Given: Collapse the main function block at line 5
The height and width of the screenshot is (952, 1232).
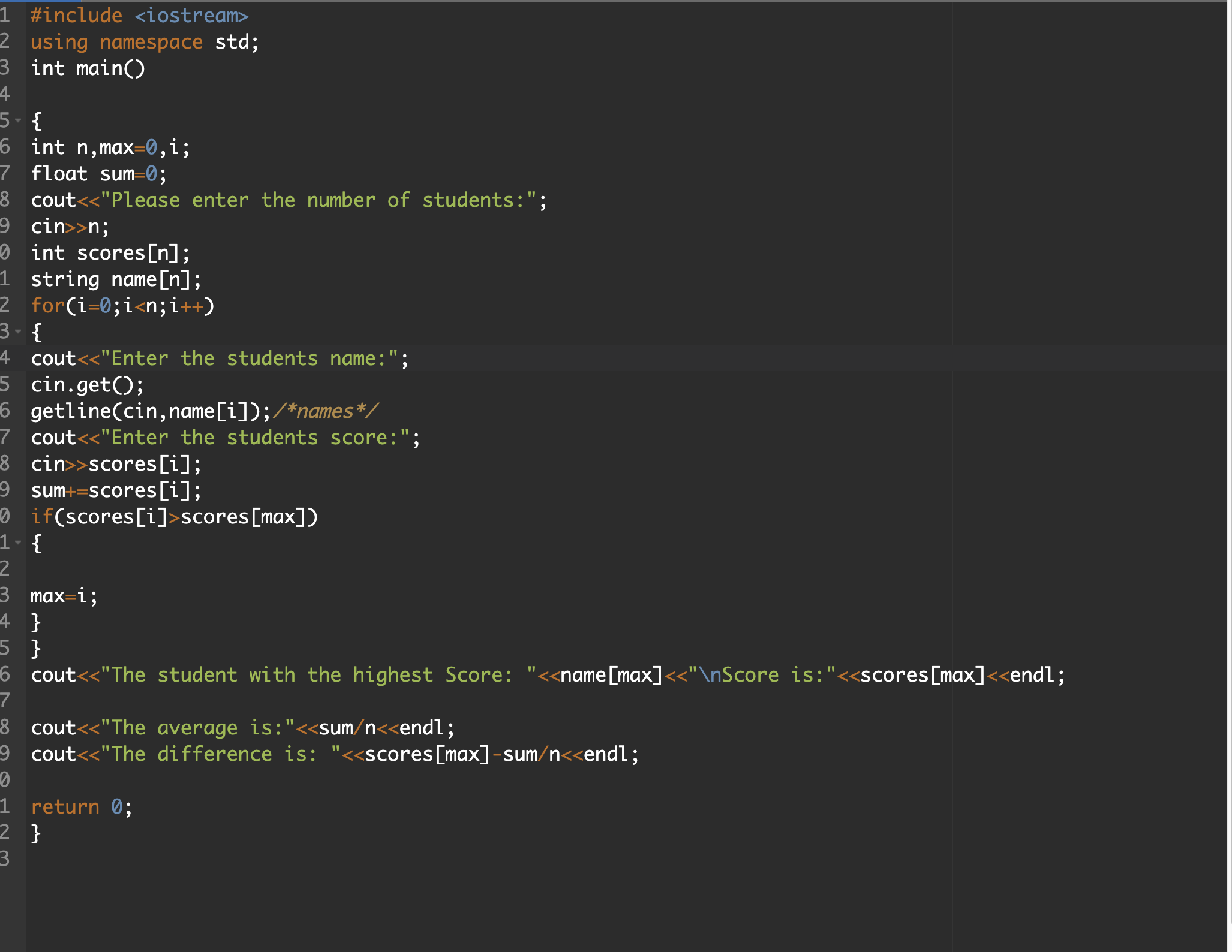Looking at the screenshot, I should 17,121.
